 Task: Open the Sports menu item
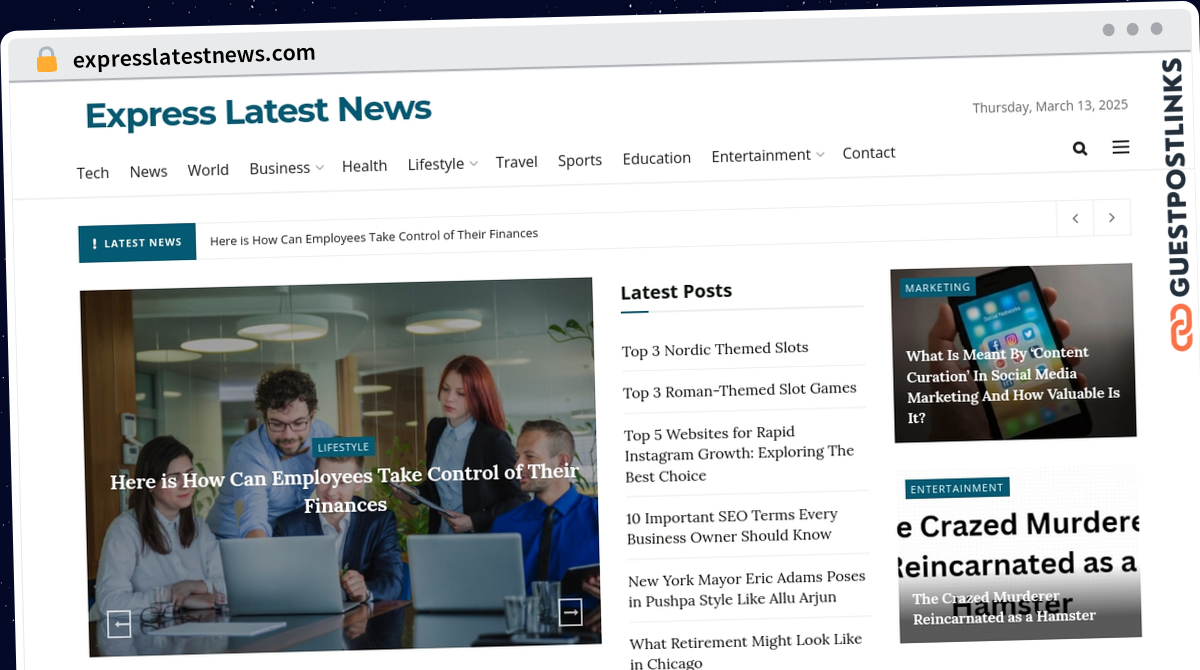(580, 160)
